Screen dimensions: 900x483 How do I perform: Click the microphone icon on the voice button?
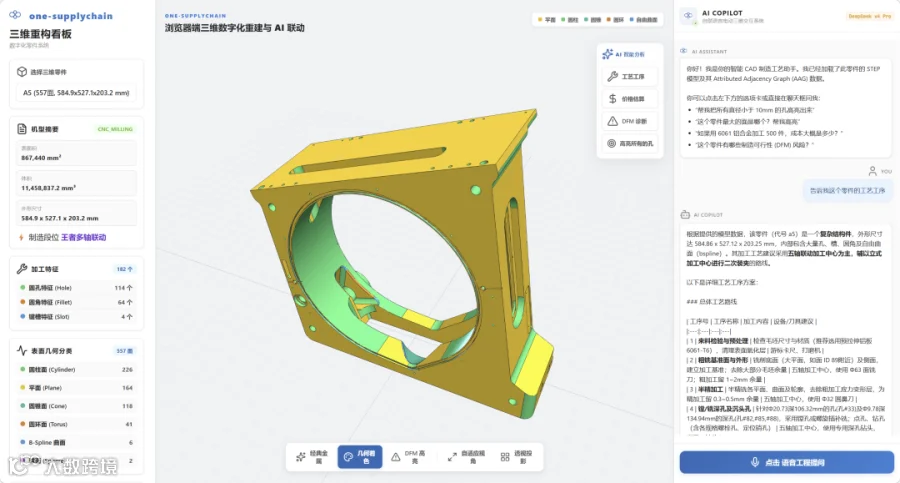[755, 462]
